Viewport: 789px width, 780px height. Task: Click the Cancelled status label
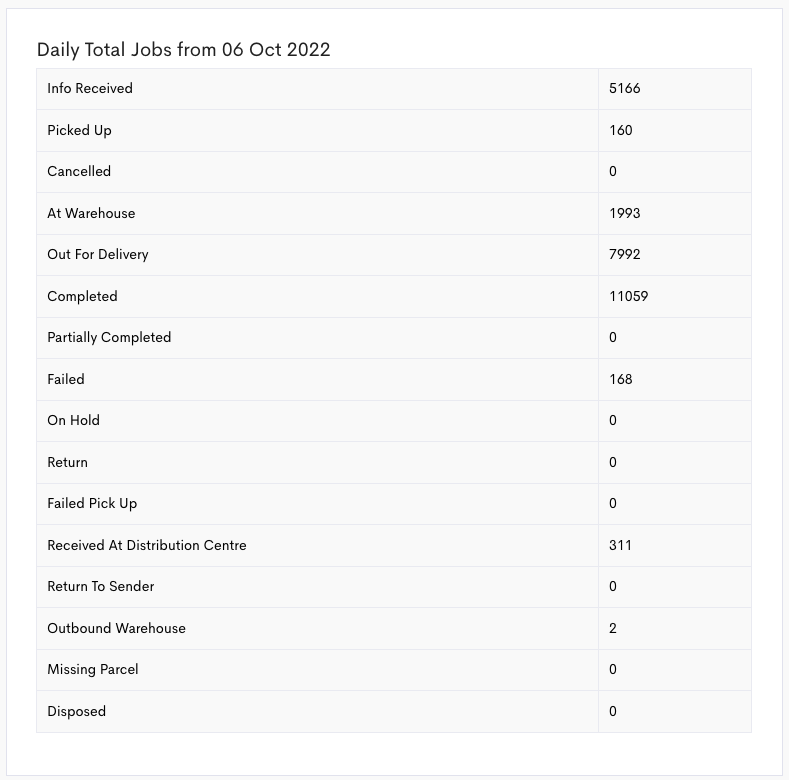pyautogui.click(x=79, y=171)
